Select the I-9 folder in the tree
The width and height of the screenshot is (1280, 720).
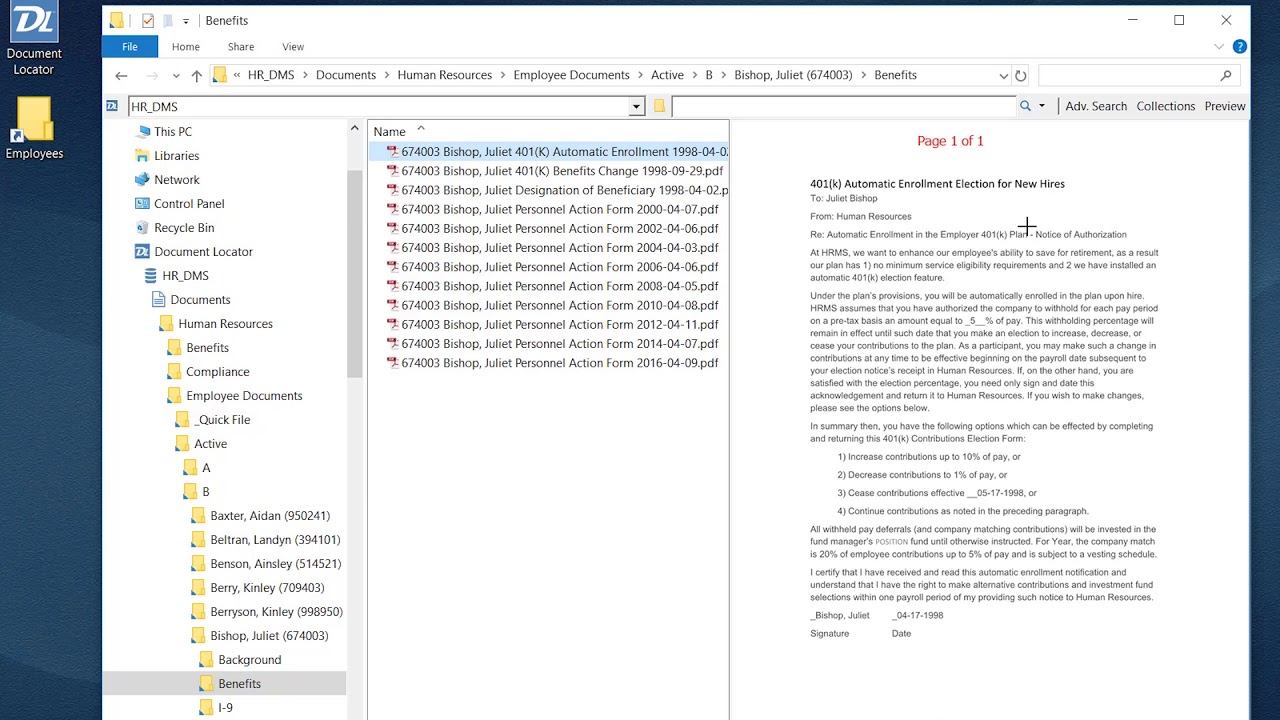pyautogui.click(x=225, y=708)
